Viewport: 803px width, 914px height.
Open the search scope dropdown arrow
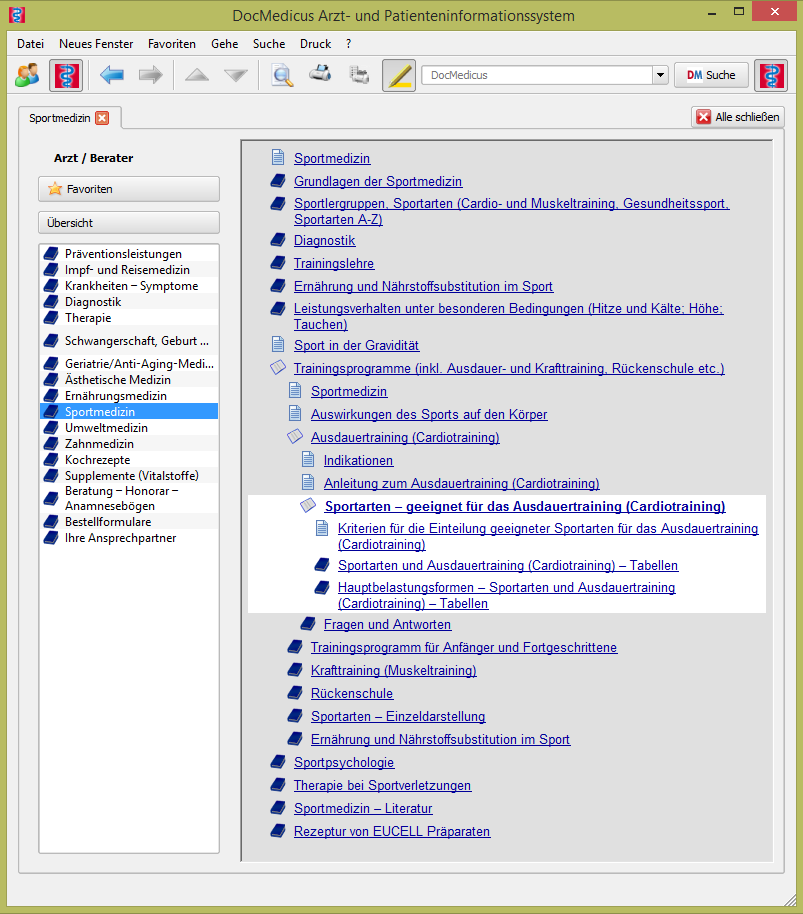coord(660,75)
